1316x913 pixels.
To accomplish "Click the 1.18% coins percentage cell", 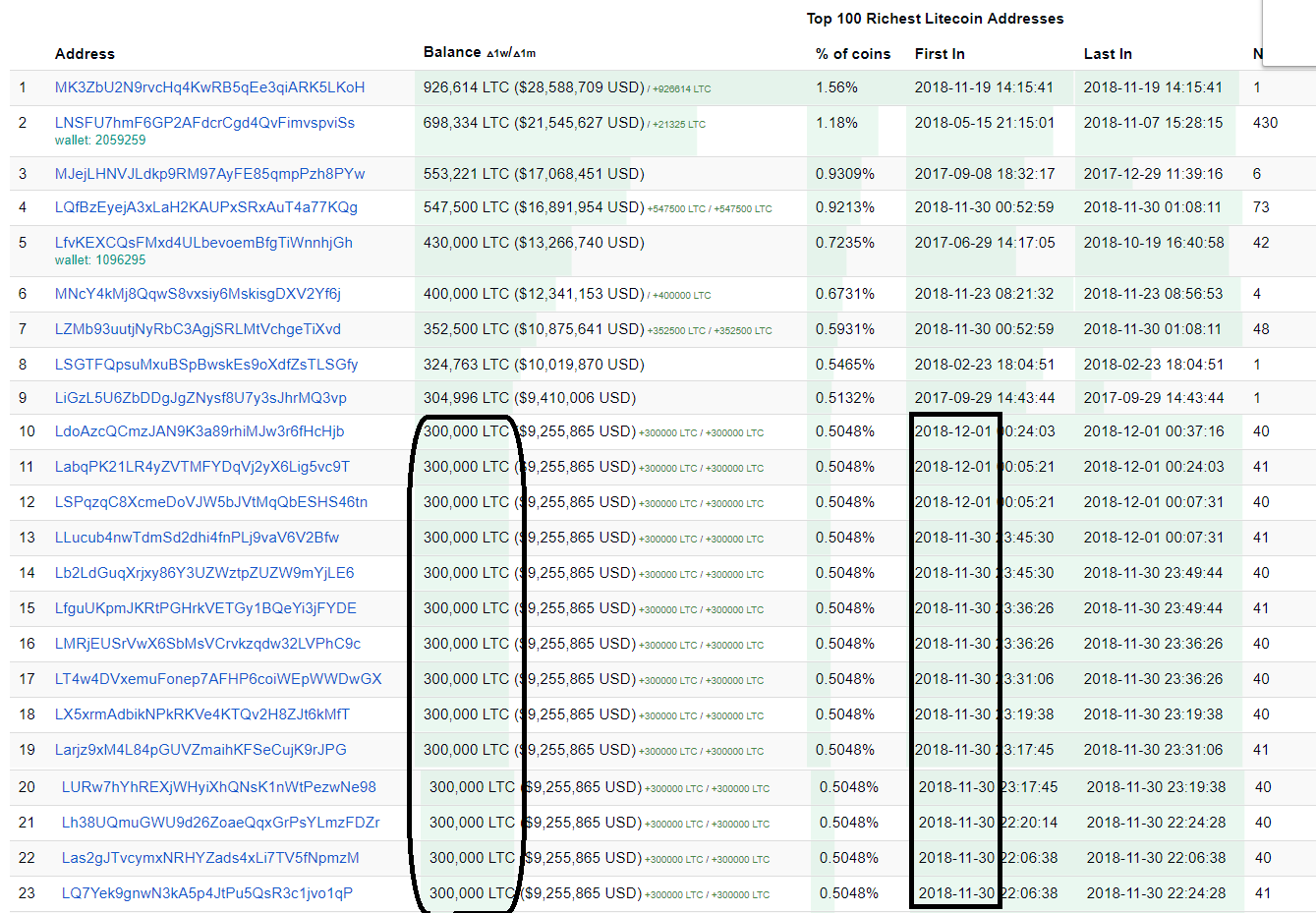I will point(836,123).
